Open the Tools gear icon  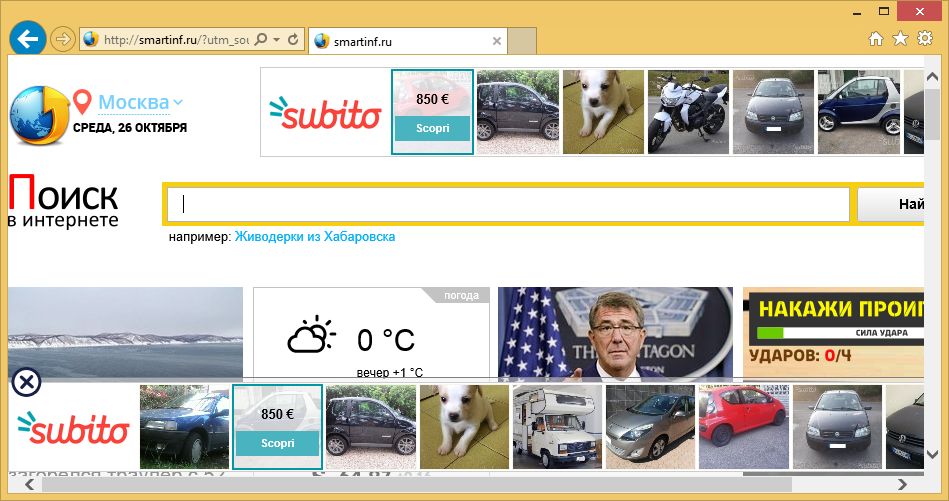pyautogui.click(x=925, y=39)
